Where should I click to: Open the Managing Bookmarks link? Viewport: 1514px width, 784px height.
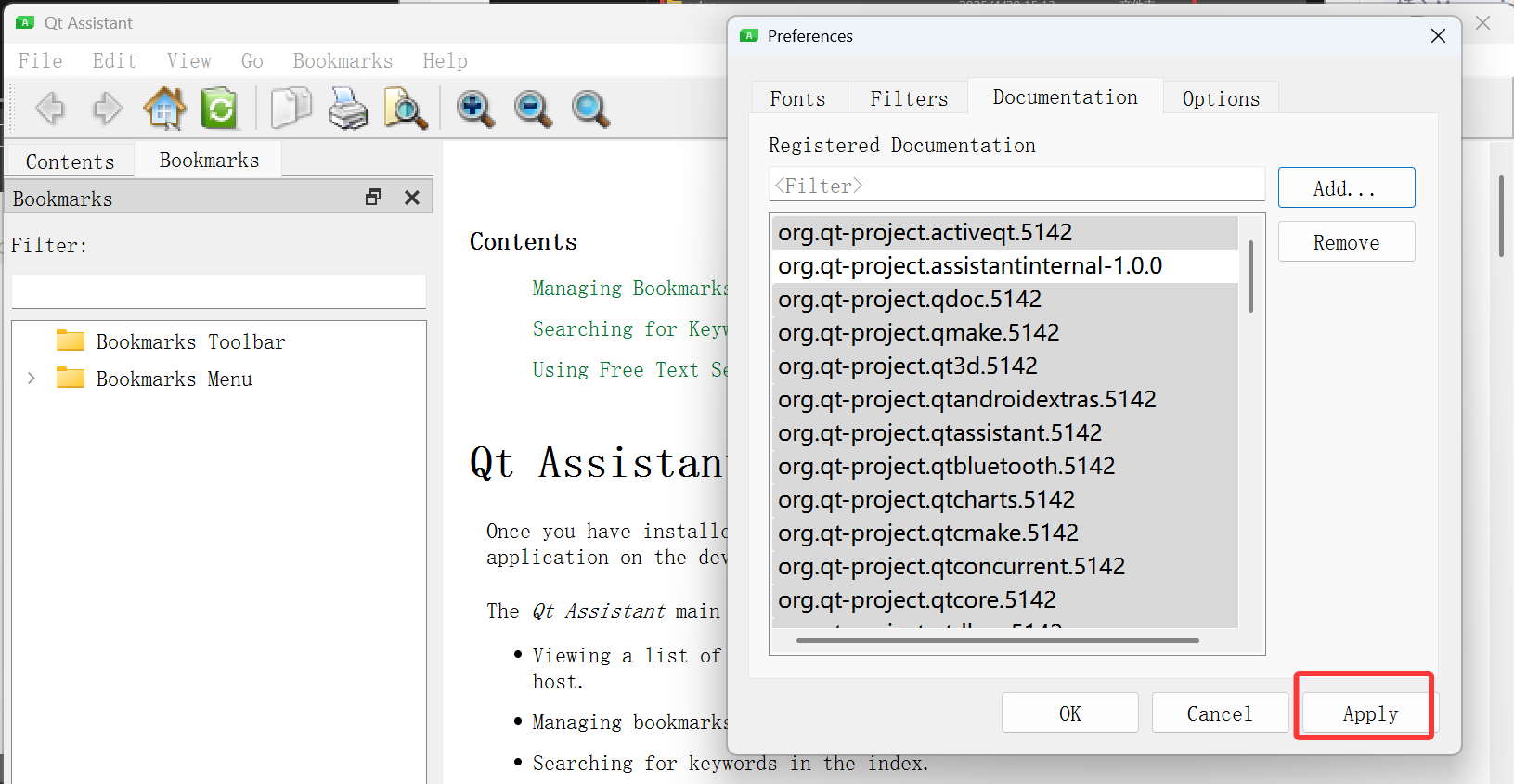pos(629,288)
